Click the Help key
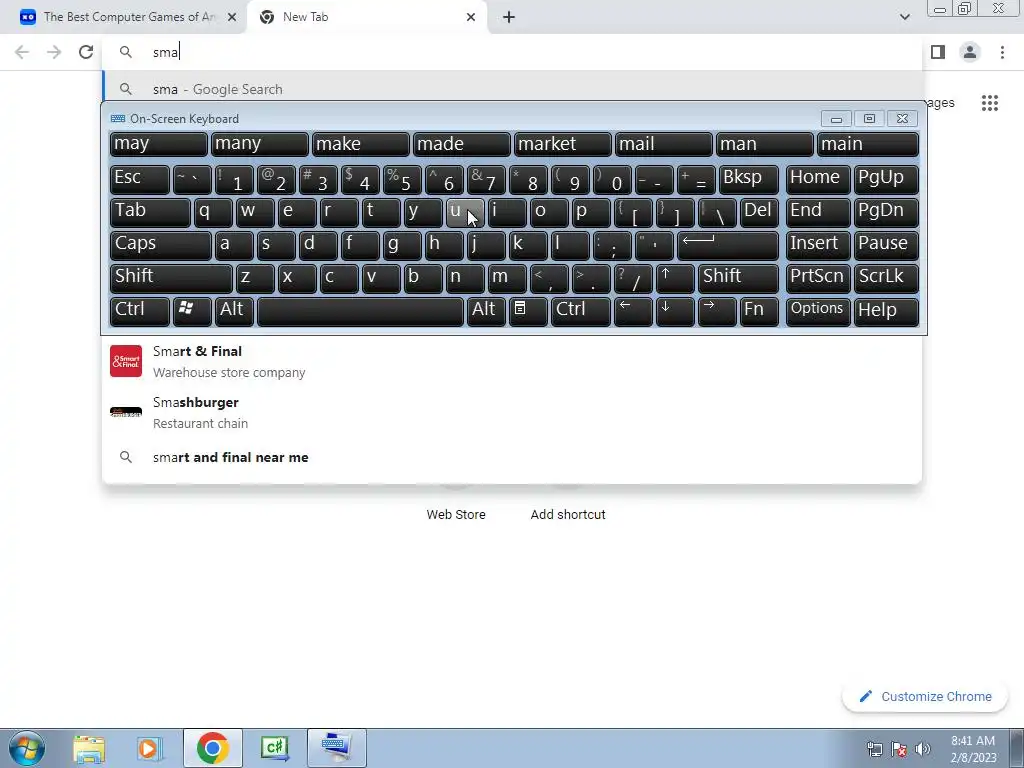Screen dimensions: 1024x768 [886, 311]
